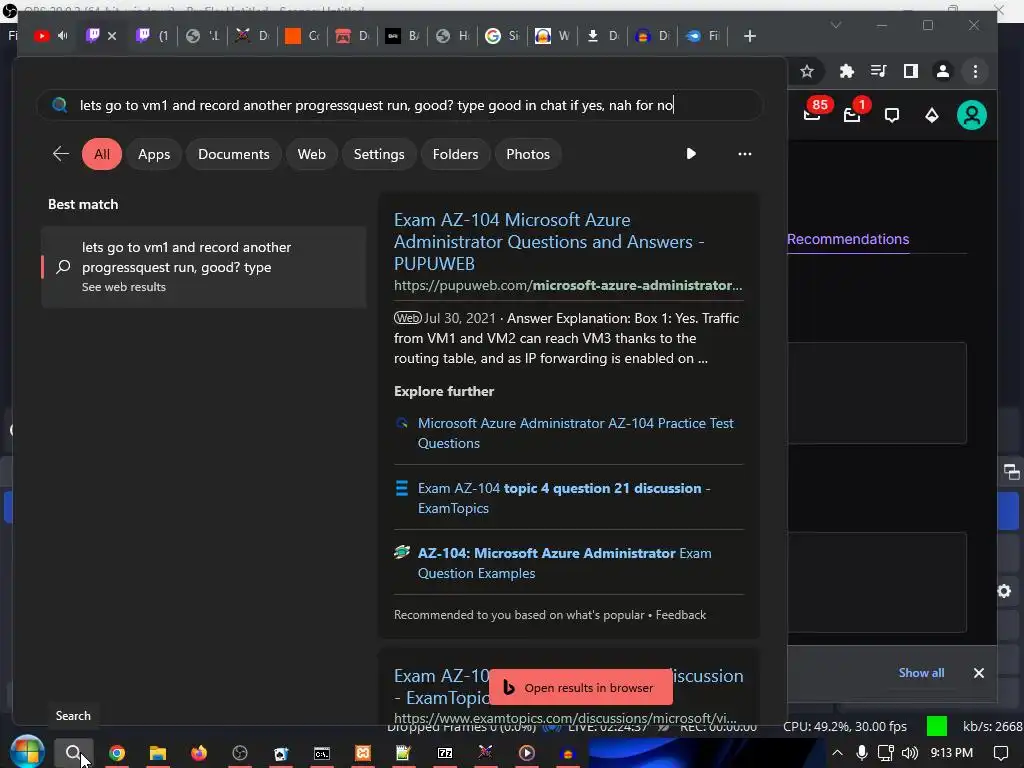Select the All filter chip

click(102, 154)
